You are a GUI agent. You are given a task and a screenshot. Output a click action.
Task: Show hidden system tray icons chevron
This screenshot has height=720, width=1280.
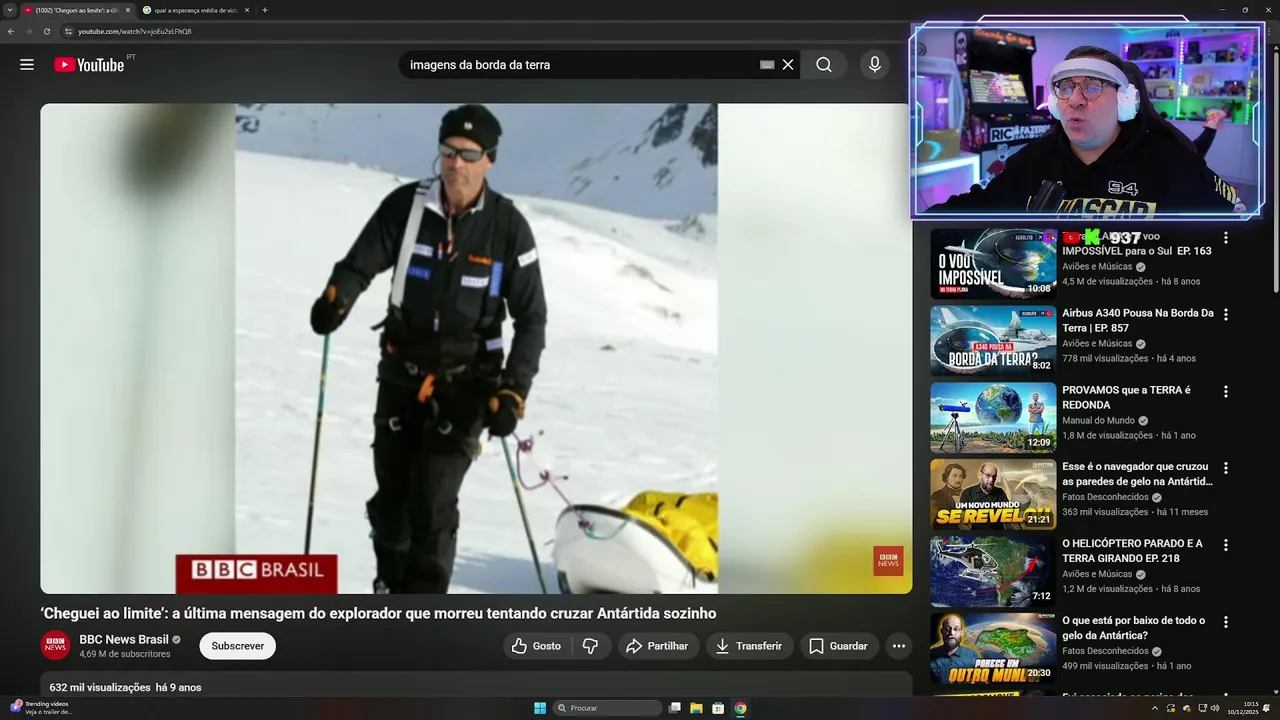tap(1155, 708)
